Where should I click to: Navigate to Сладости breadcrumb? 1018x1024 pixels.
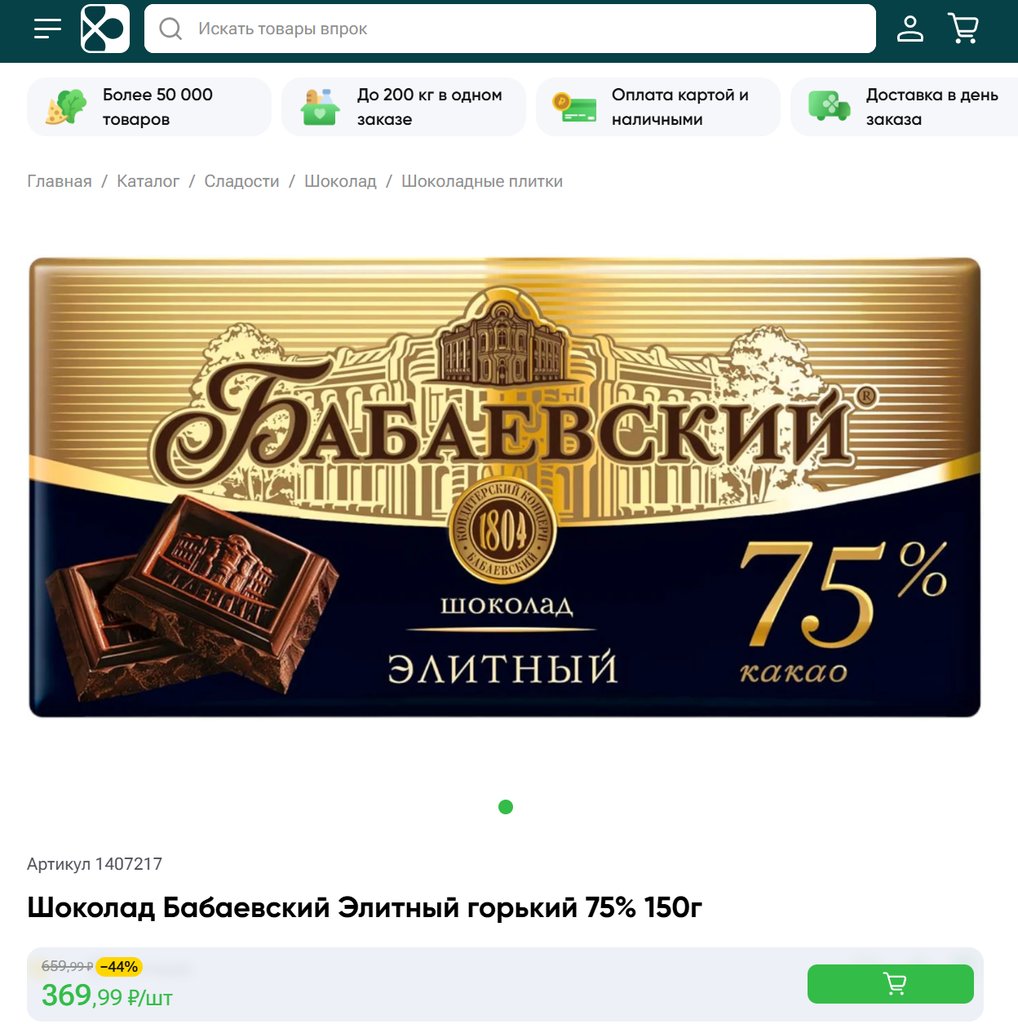click(x=242, y=182)
